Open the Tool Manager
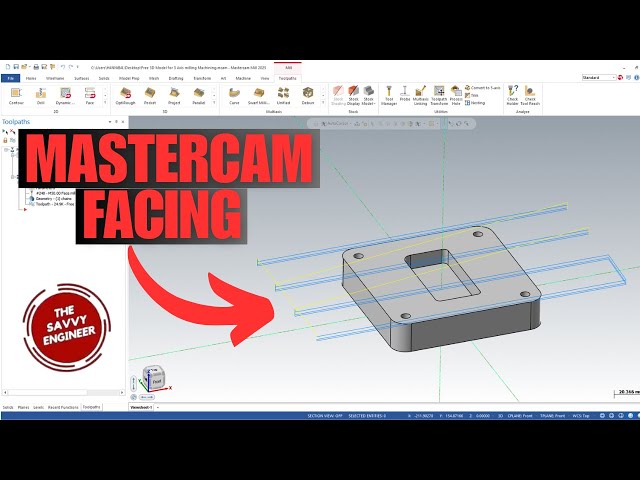 [x=389, y=96]
